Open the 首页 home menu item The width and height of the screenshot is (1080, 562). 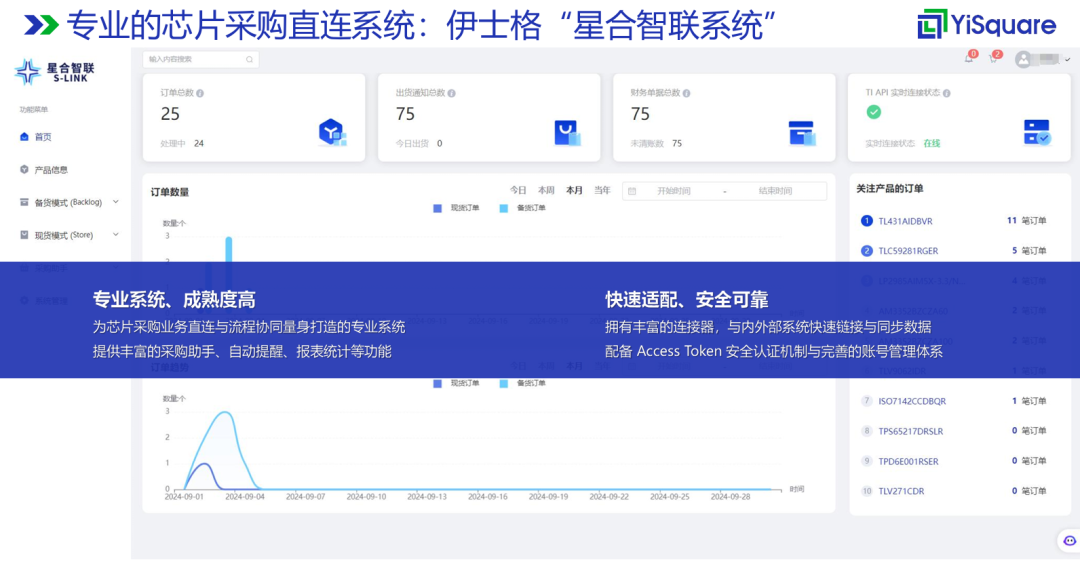[43, 137]
